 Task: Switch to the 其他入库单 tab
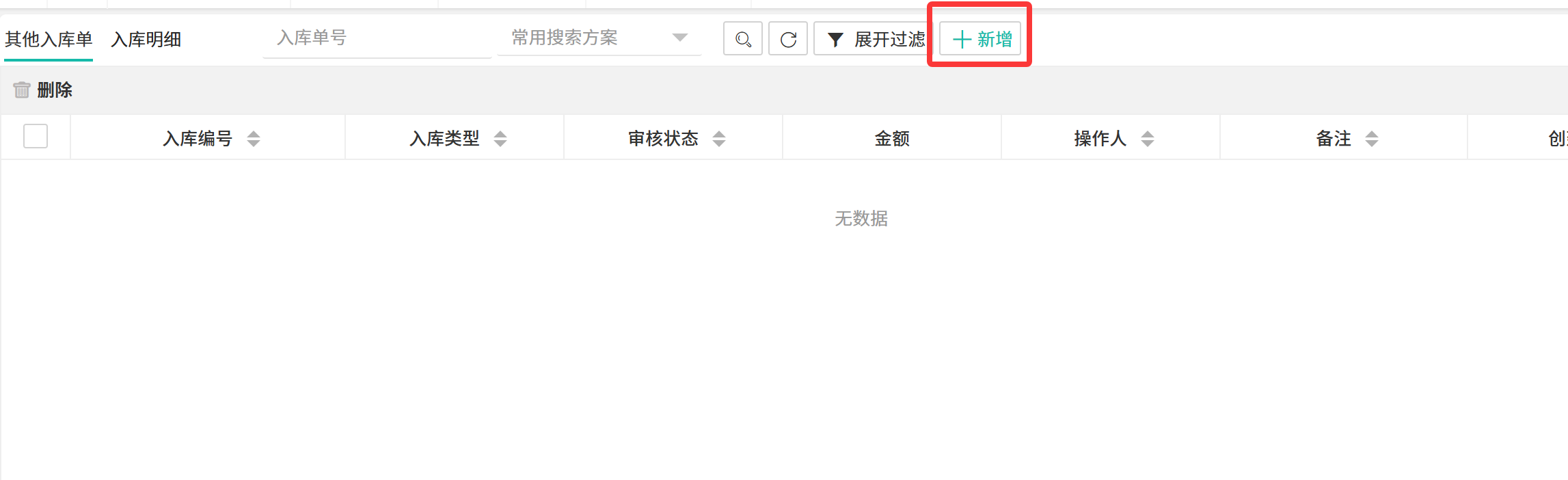(49, 40)
